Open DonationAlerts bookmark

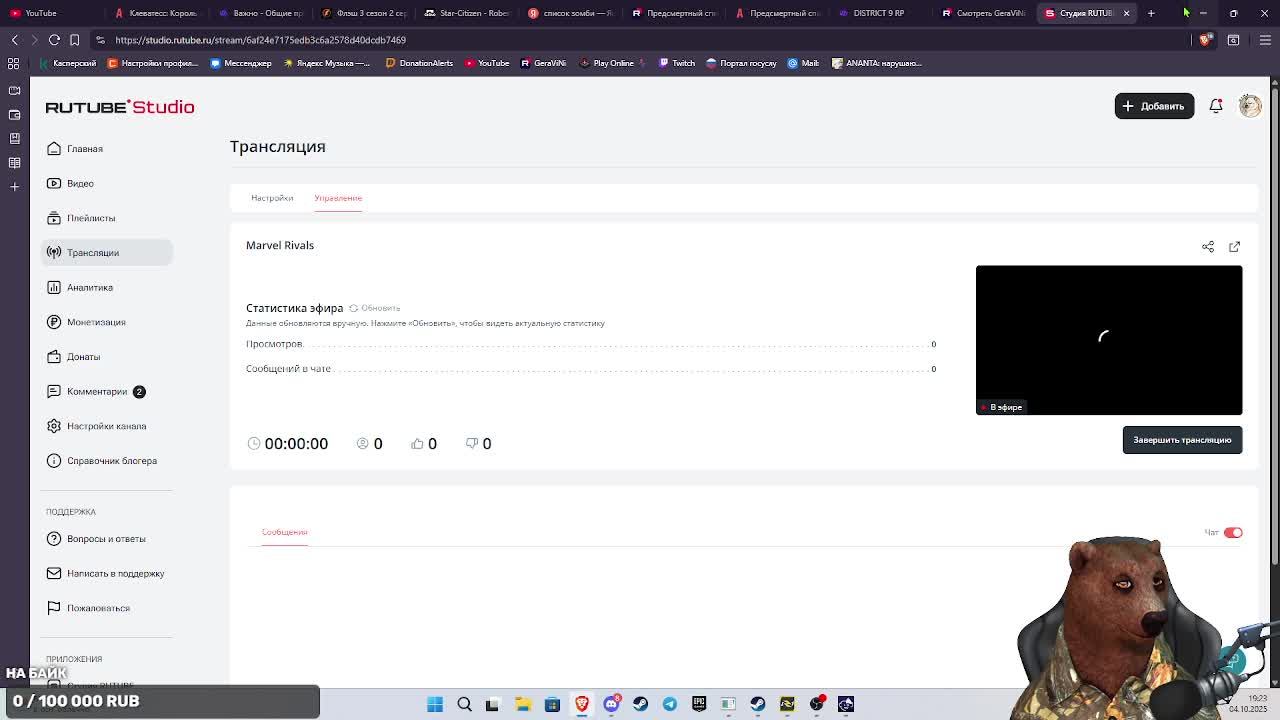coord(419,63)
